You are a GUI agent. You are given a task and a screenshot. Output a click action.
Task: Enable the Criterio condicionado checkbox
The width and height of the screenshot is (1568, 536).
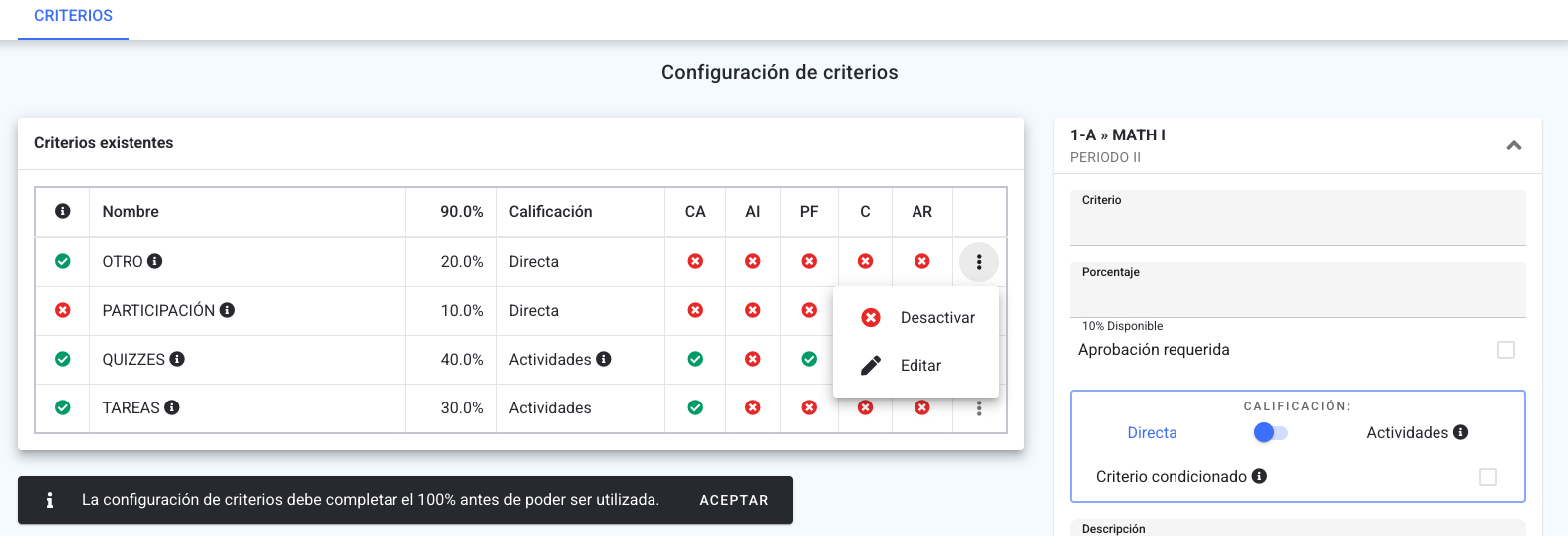(1488, 477)
